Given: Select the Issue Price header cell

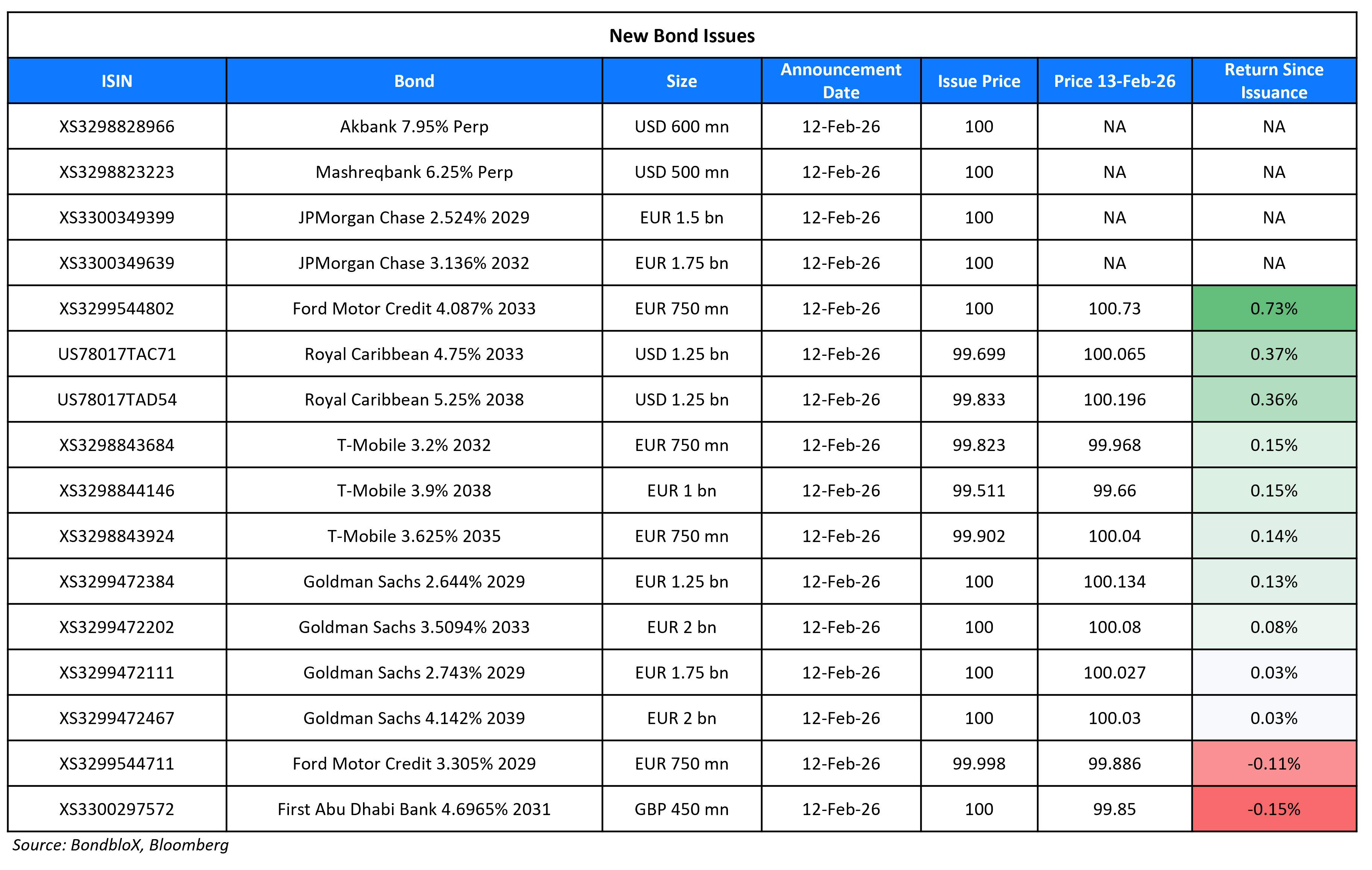Looking at the screenshot, I should click(x=979, y=81).
